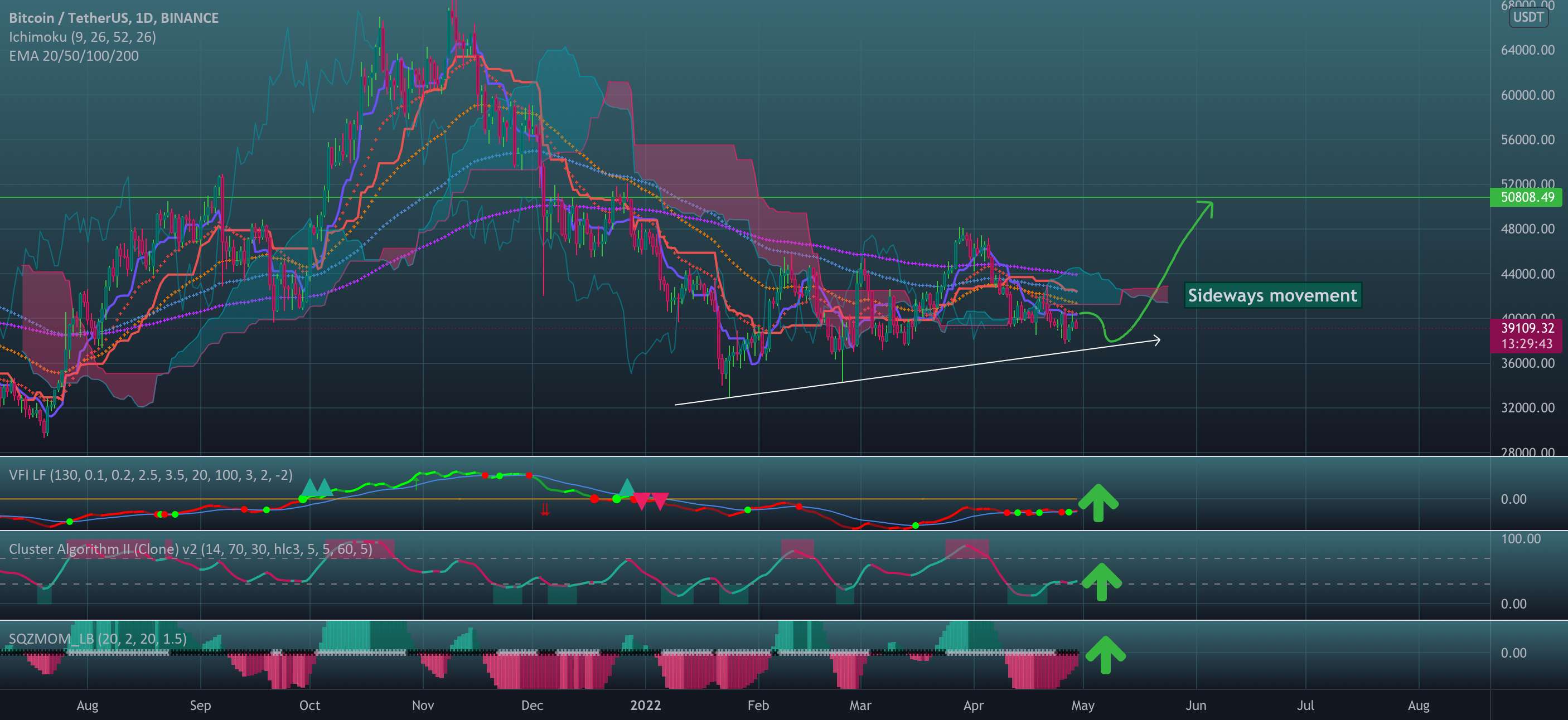Click the Dec label on time axis
Viewport: 1568px width, 720px height.
click(532, 706)
